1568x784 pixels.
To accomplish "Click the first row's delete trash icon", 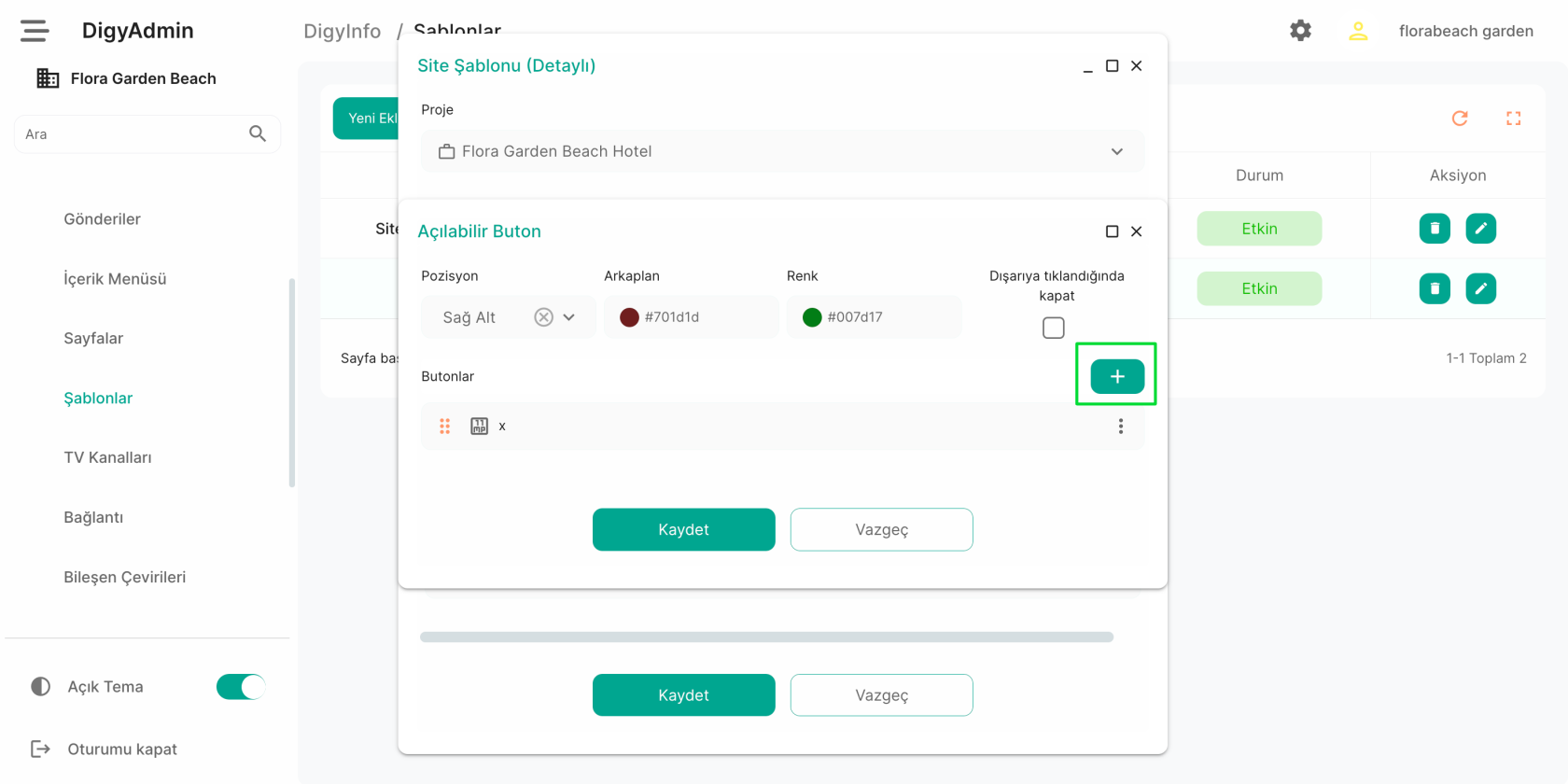I will (x=1435, y=229).
